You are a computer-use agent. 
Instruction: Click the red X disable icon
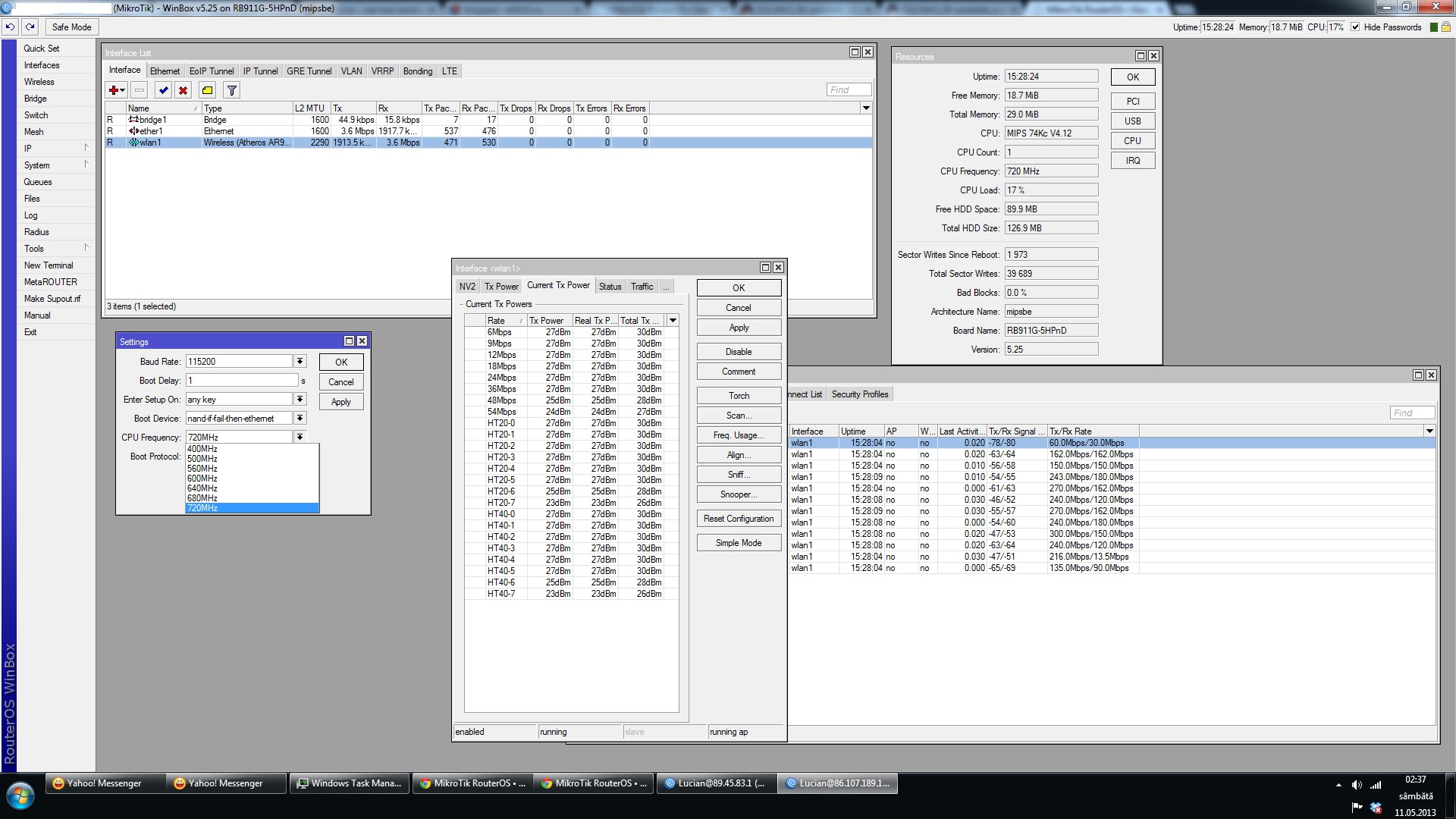[x=183, y=90]
